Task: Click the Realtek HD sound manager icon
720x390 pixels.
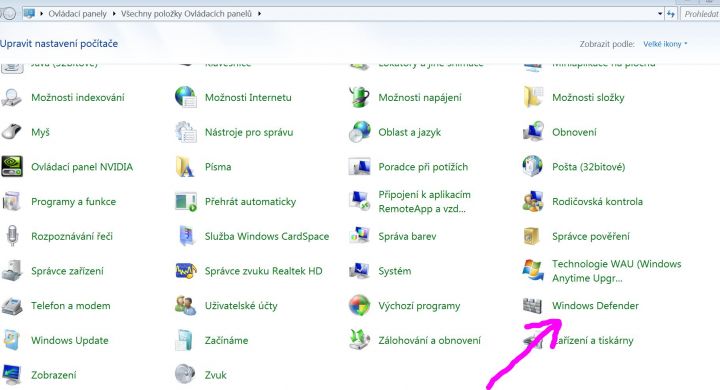Action: coord(186,271)
